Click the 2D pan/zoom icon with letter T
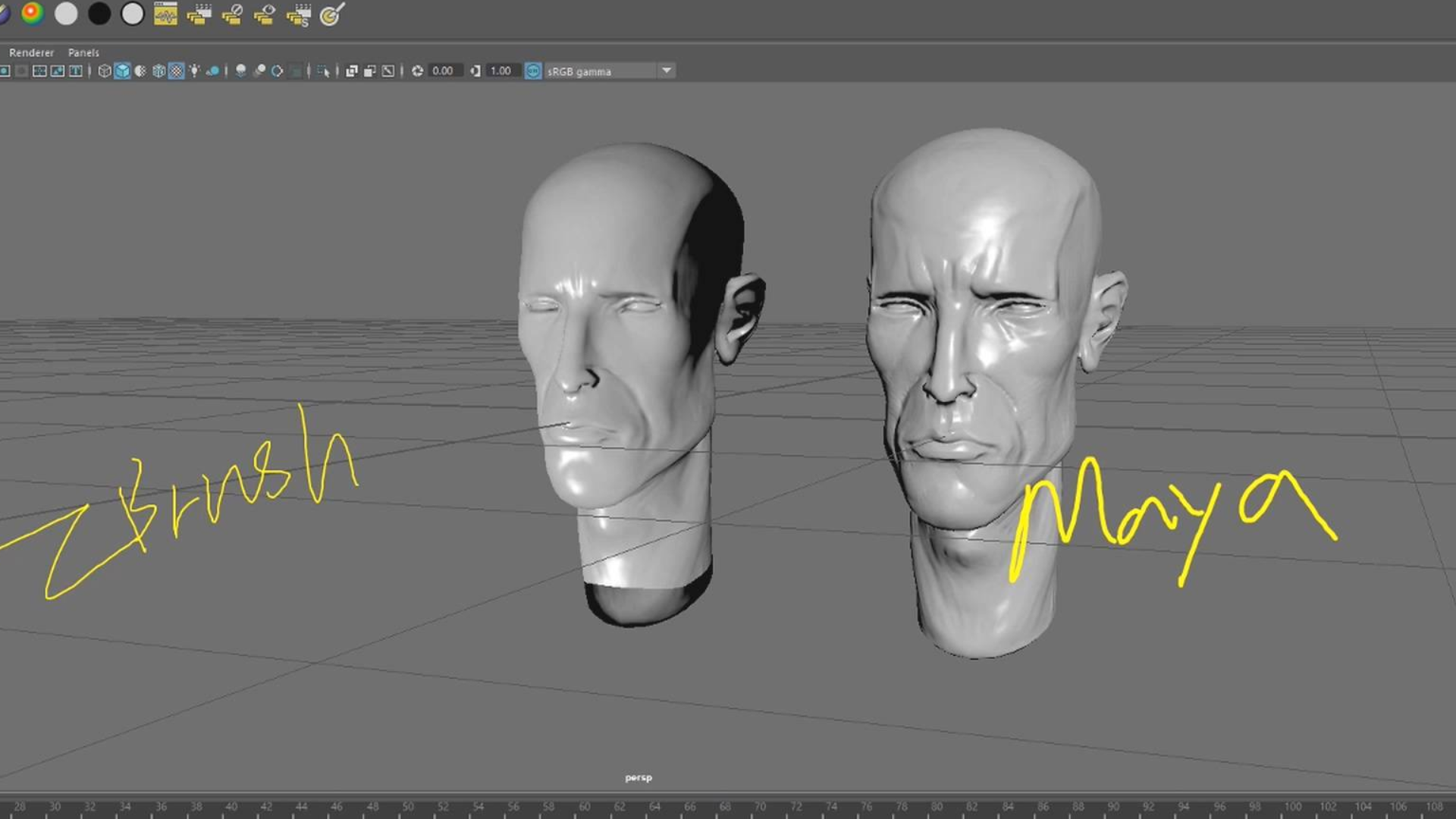 tap(76, 71)
